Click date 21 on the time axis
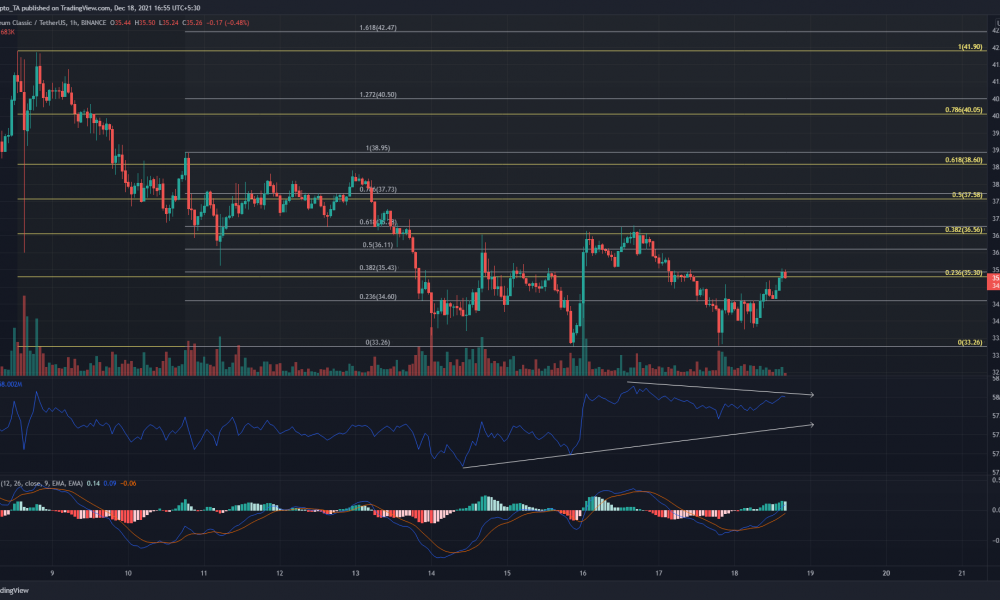The image size is (1000, 600). pos(962,573)
